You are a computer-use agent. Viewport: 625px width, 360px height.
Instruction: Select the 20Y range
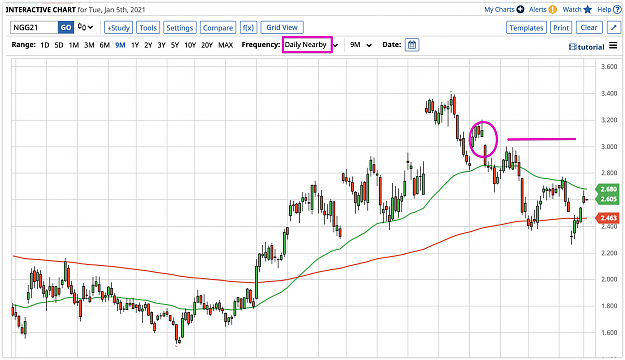point(207,45)
